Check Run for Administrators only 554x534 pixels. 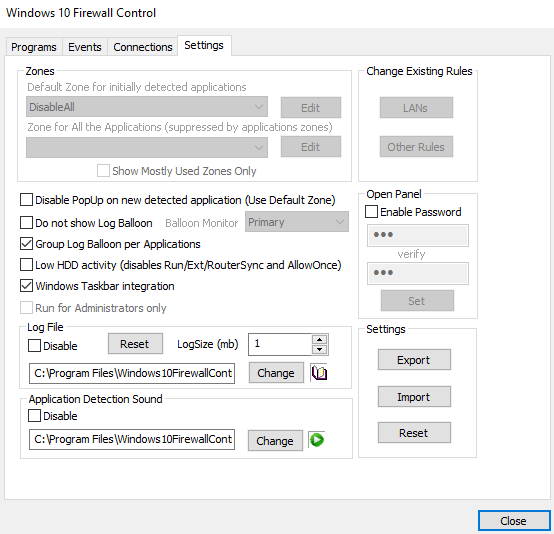point(26,308)
